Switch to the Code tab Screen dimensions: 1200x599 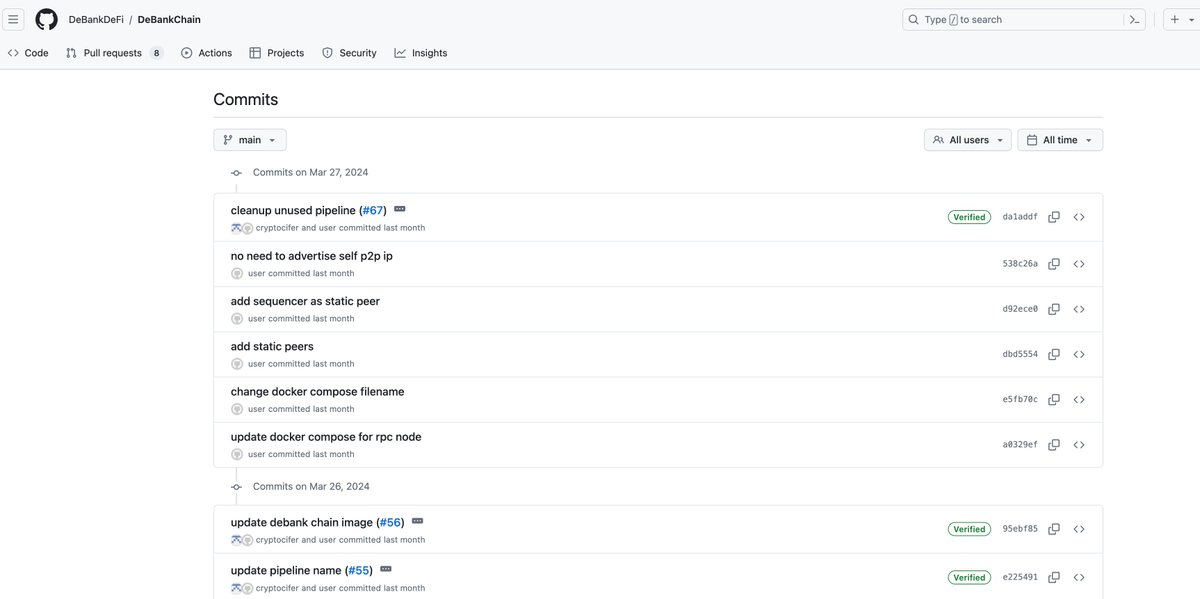(28, 53)
